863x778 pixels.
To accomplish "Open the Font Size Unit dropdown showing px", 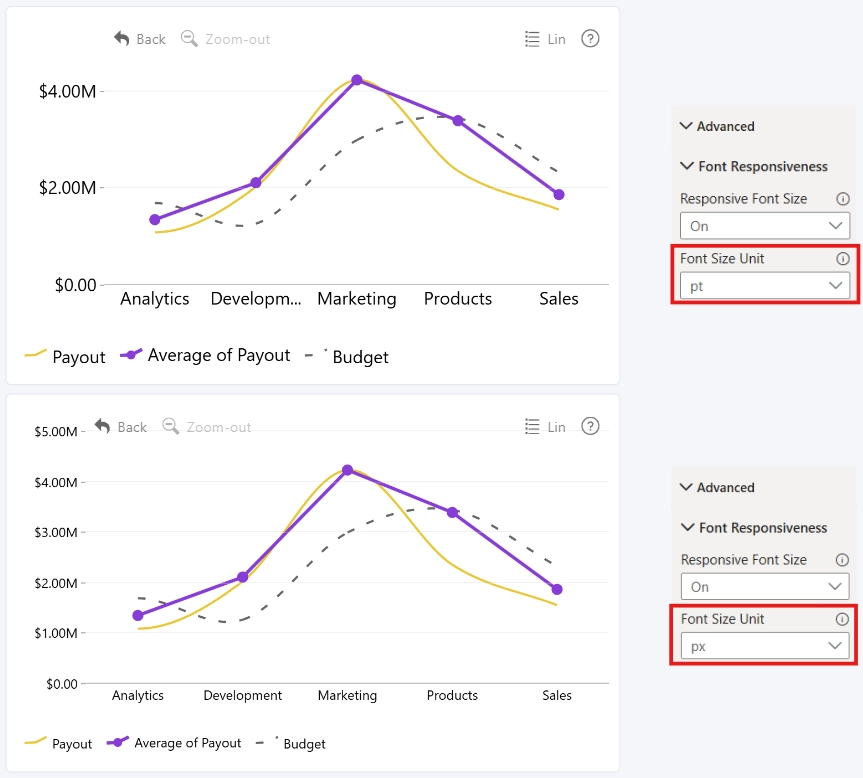I will tap(764, 646).
